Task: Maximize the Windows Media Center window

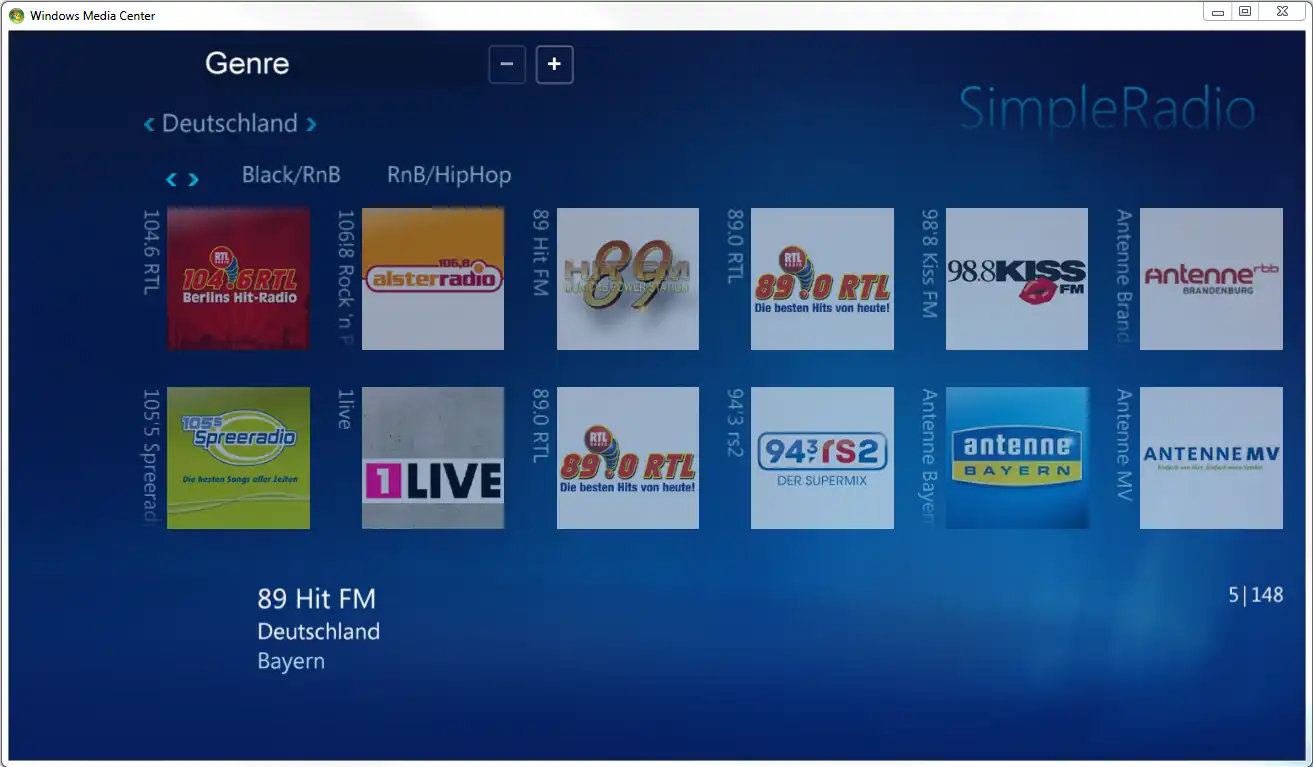Action: (x=1245, y=11)
